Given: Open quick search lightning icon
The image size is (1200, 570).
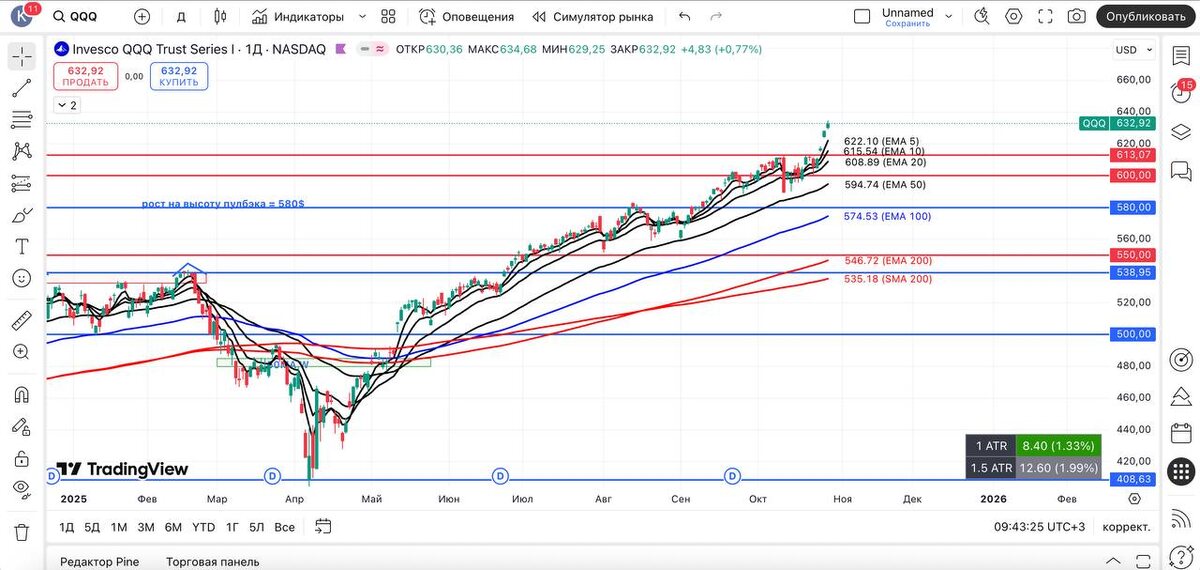Looking at the screenshot, I should (x=982, y=17).
